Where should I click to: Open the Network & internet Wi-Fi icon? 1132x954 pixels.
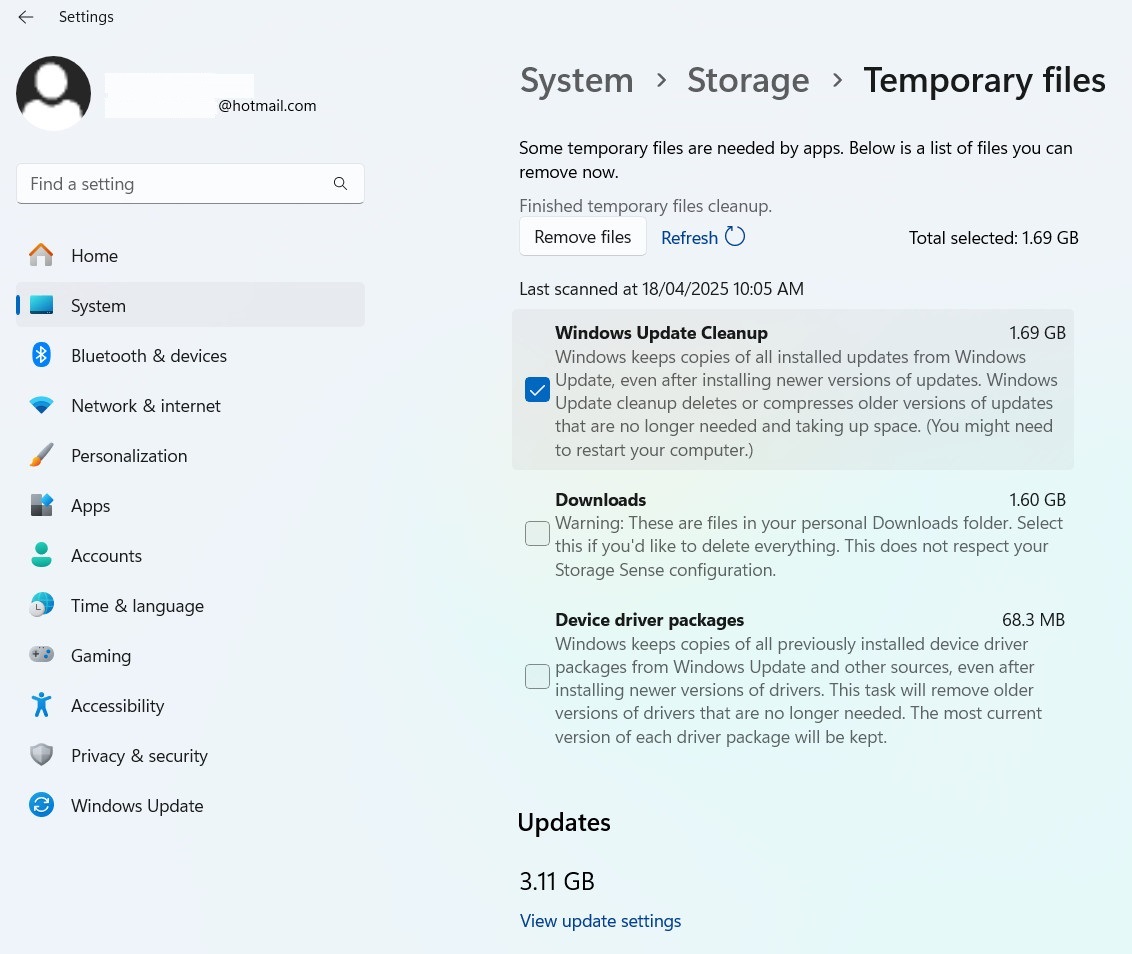point(41,406)
